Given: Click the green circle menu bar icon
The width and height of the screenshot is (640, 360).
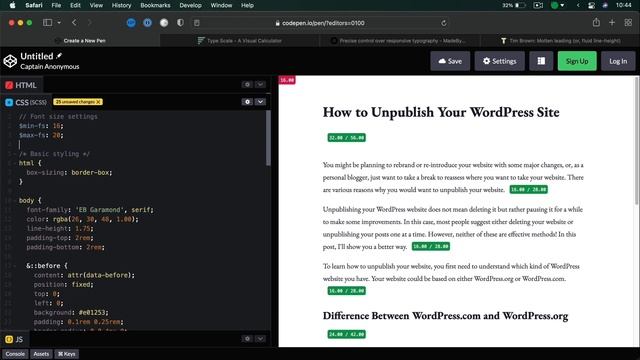Looking at the screenshot, I should pyautogui.click(x=554, y=5).
